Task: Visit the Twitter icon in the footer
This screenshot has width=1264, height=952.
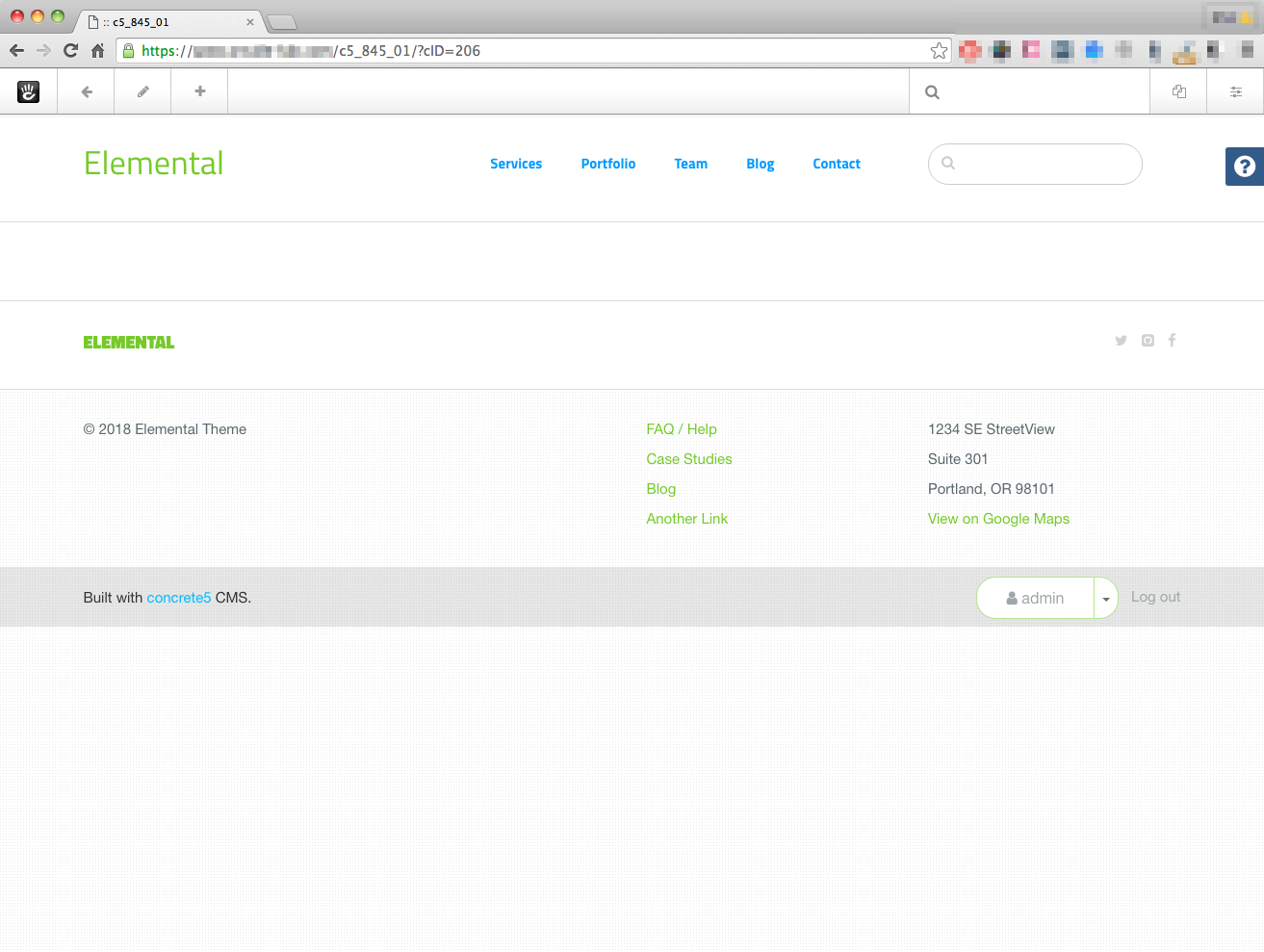Action: (x=1121, y=340)
